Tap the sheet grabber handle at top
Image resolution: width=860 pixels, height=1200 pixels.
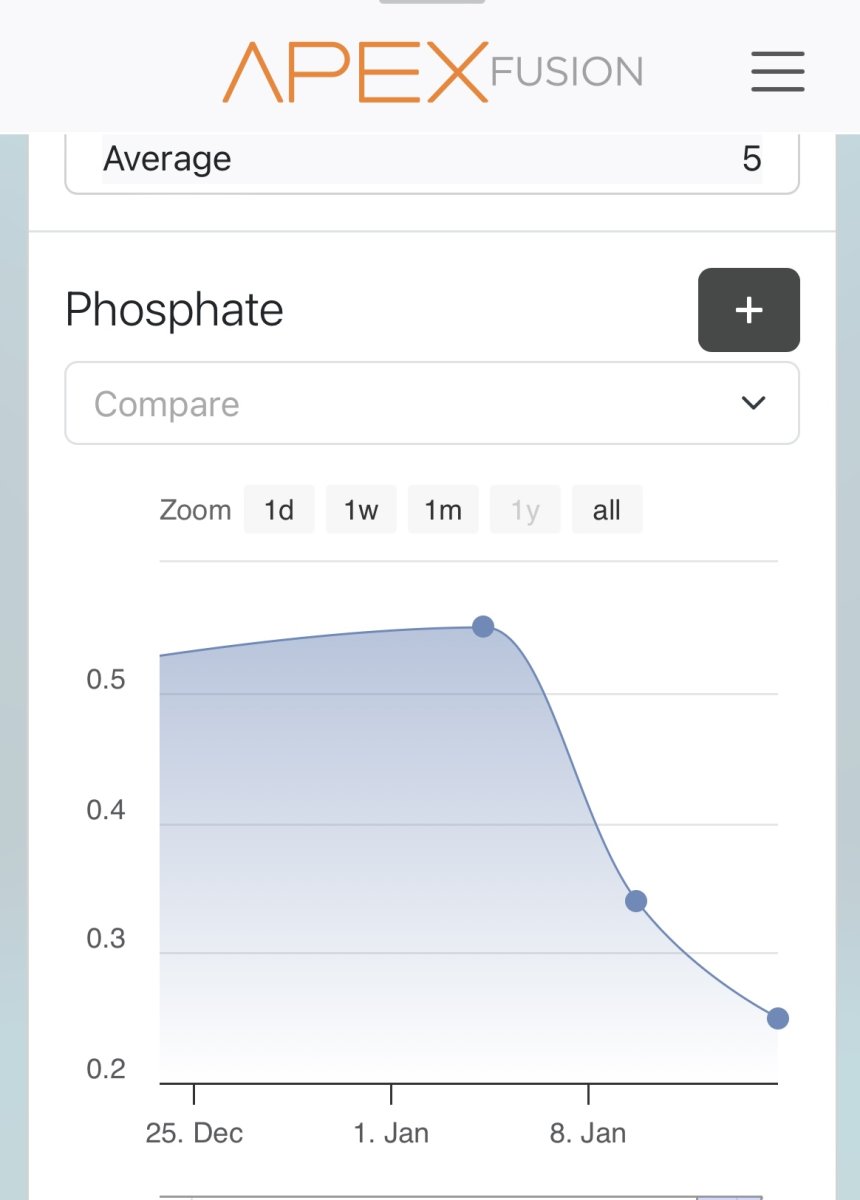click(432, 1)
